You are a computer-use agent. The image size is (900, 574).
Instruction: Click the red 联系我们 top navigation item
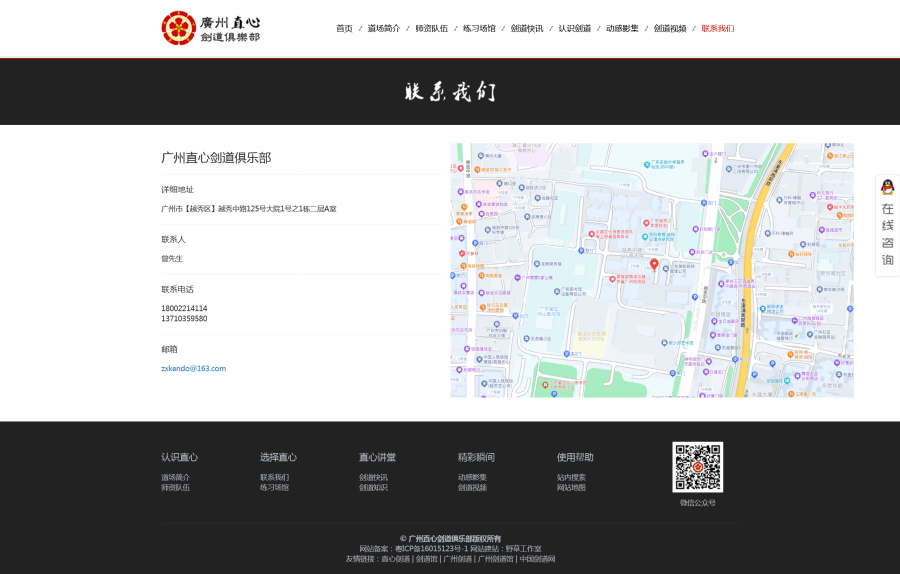(x=717, y=28)
